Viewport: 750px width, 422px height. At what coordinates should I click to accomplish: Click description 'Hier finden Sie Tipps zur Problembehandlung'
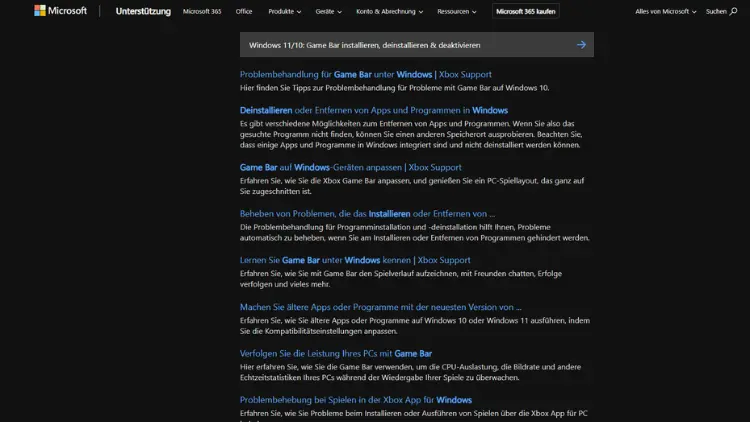395,88
